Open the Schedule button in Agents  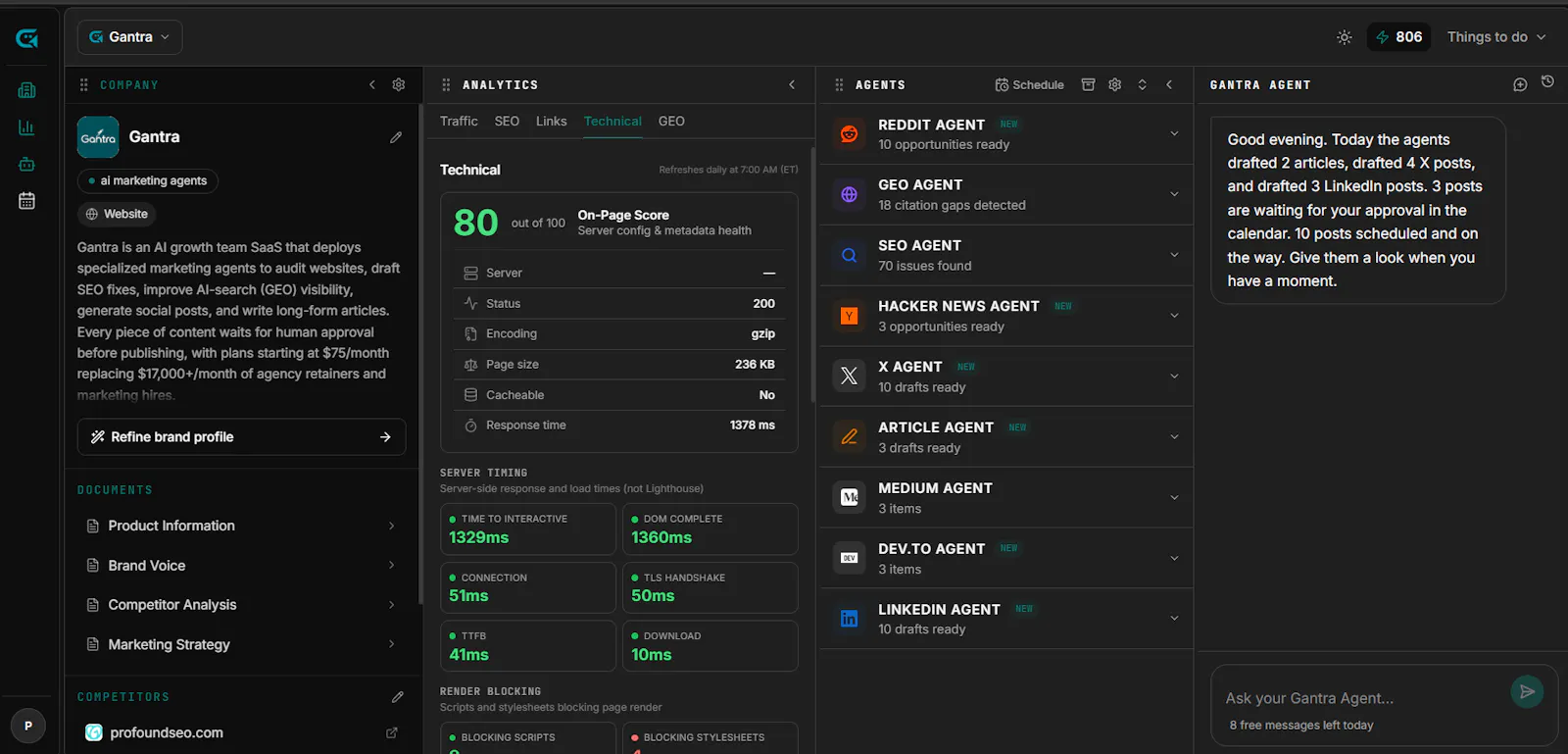[x=1029, y=84]
